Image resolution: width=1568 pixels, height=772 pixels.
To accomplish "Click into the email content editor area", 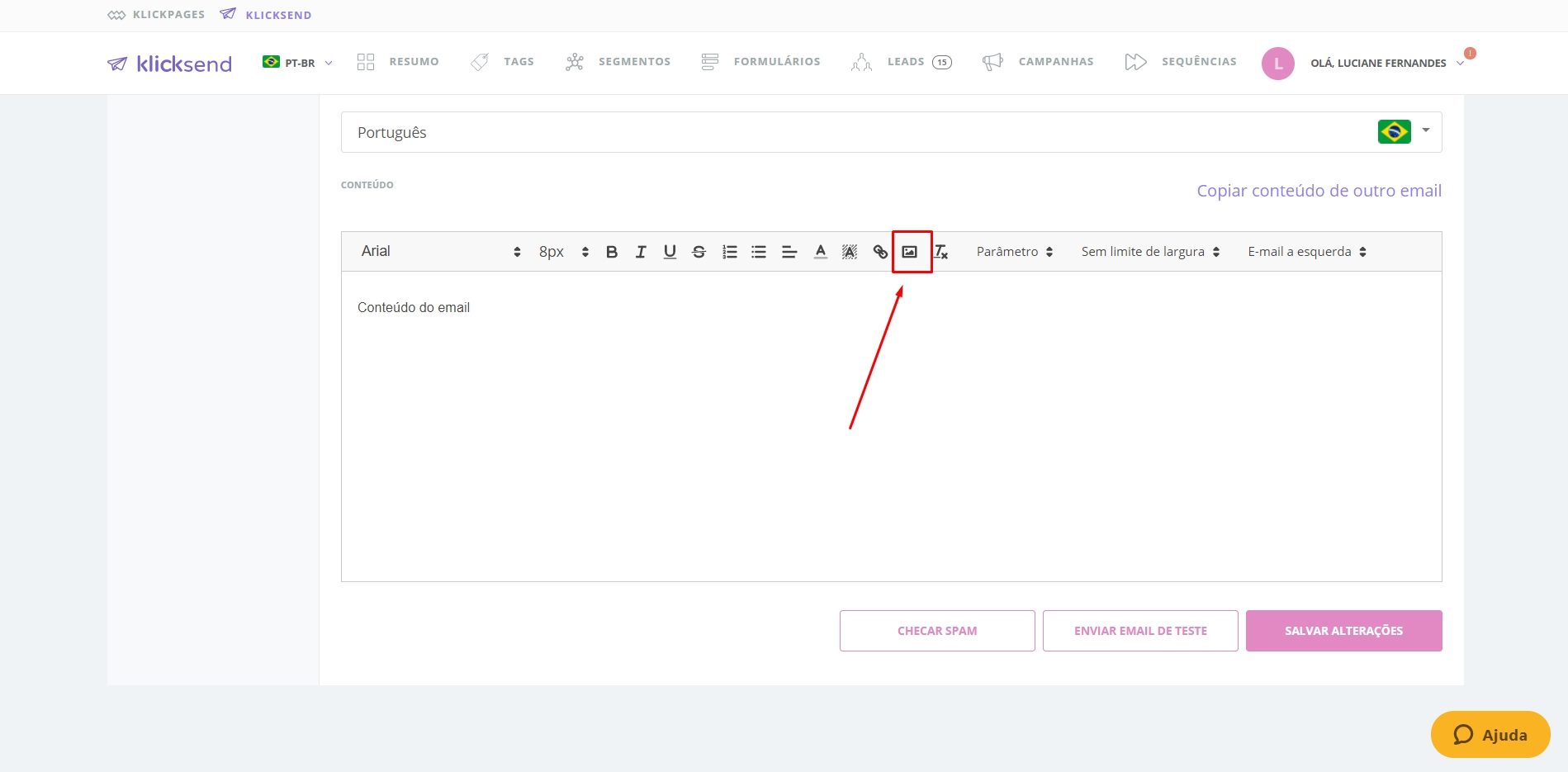I will 892,427.
